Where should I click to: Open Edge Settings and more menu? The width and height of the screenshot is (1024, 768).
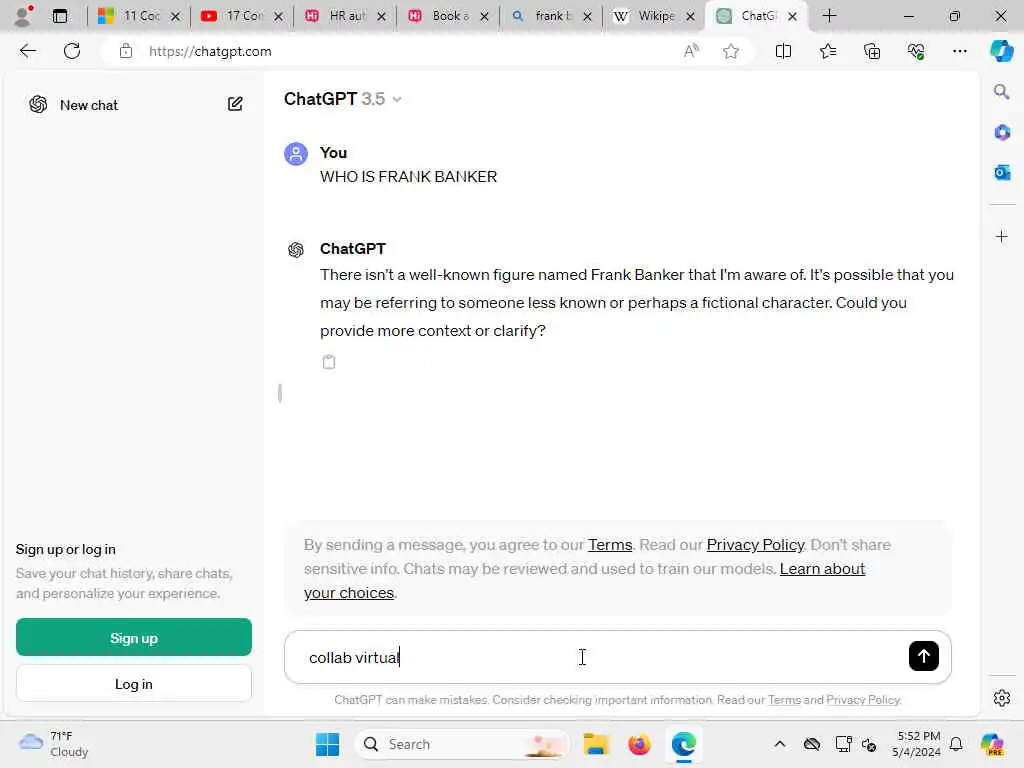[x=959, y=51]
